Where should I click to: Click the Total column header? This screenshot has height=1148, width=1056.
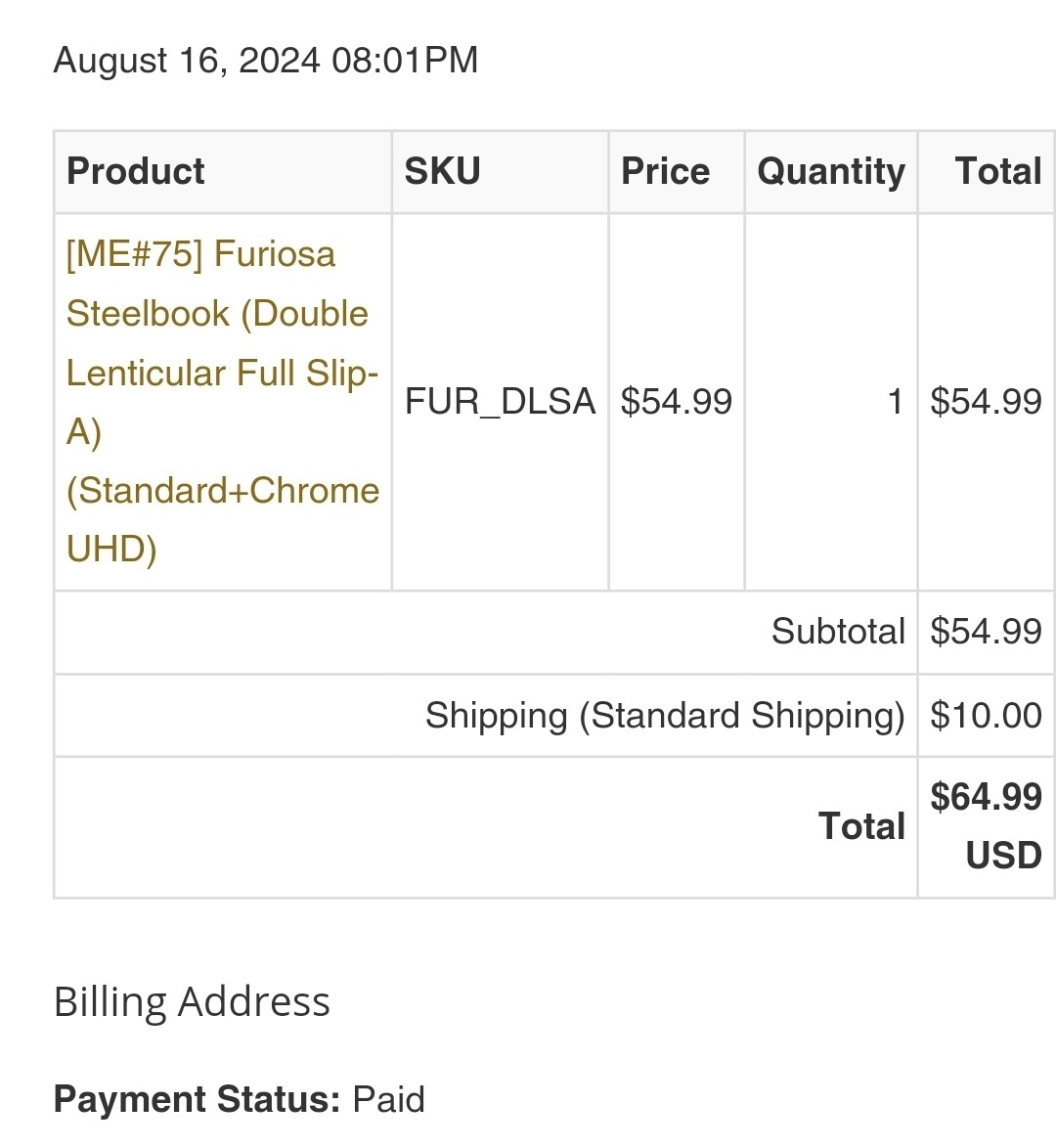(997, 171)
